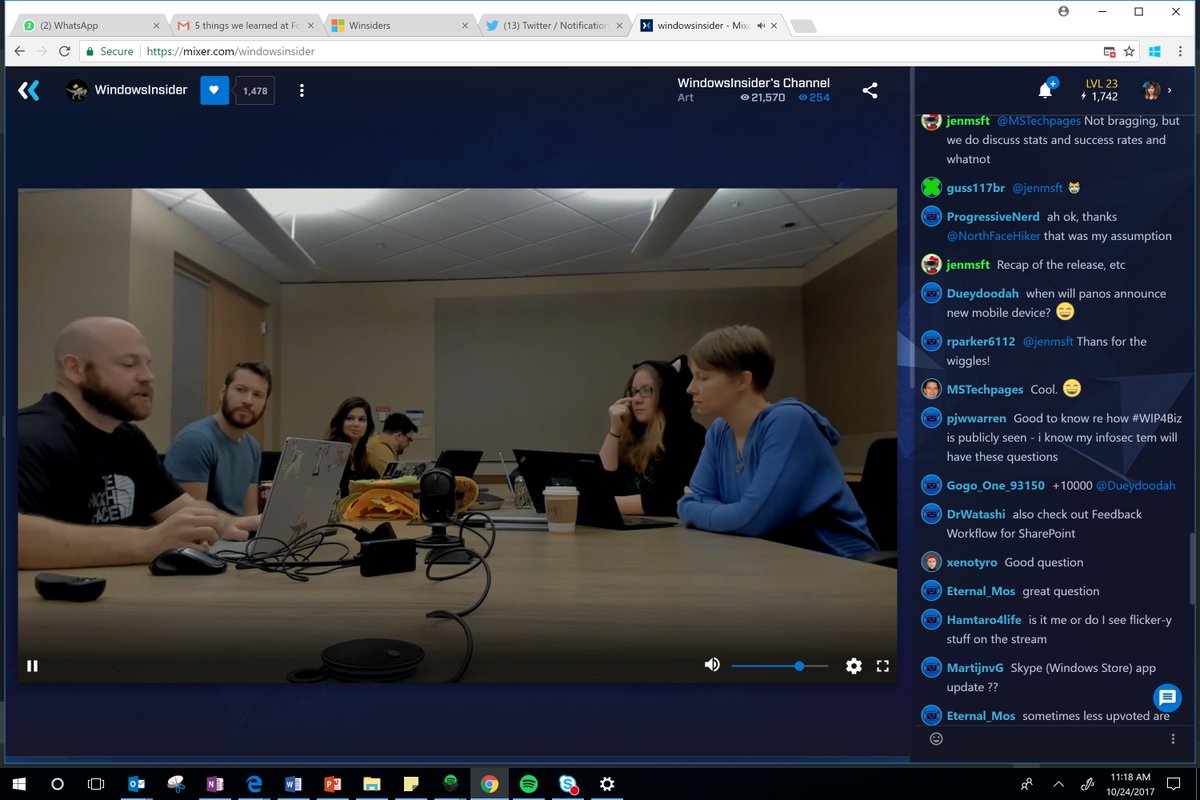The image size is (1200, 800).
Task: Click the speaker icon on the Mixer tab
Action: tap(761, 25)
